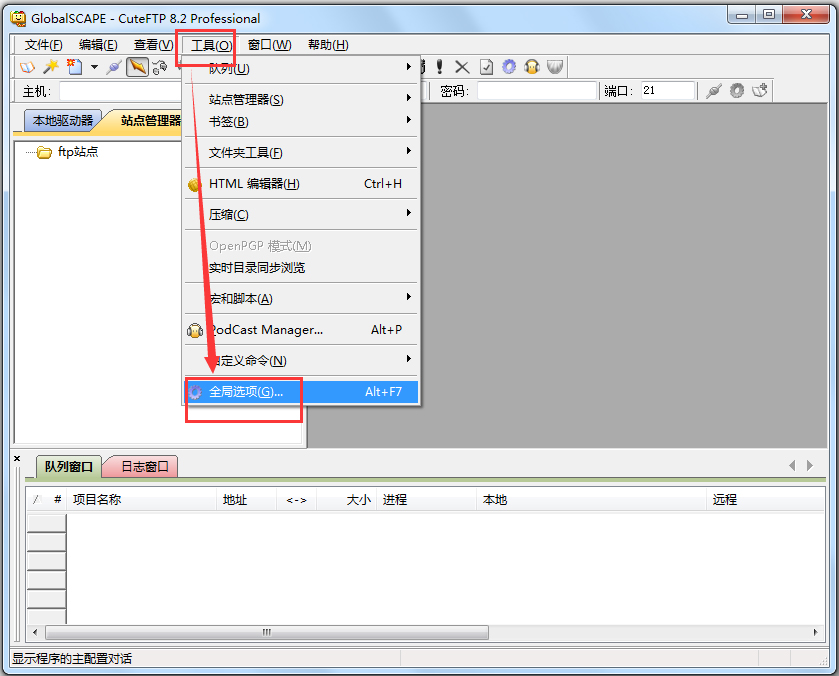Launch the Connection Wizard wand icon
The width and height of the screenshot is (839, 676).
(51, 67)
